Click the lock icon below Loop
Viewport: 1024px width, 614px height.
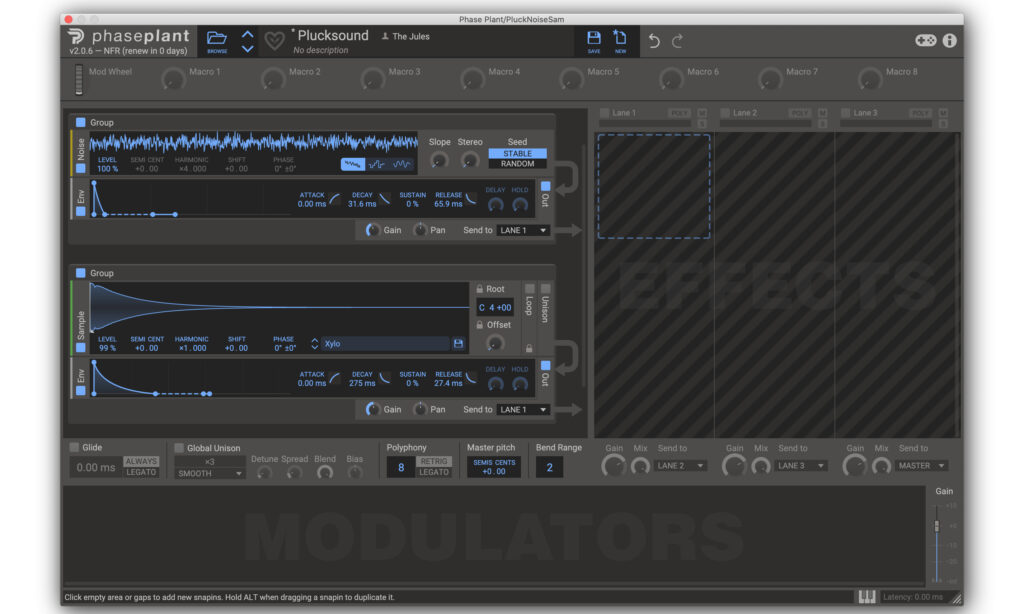[529, 348]
